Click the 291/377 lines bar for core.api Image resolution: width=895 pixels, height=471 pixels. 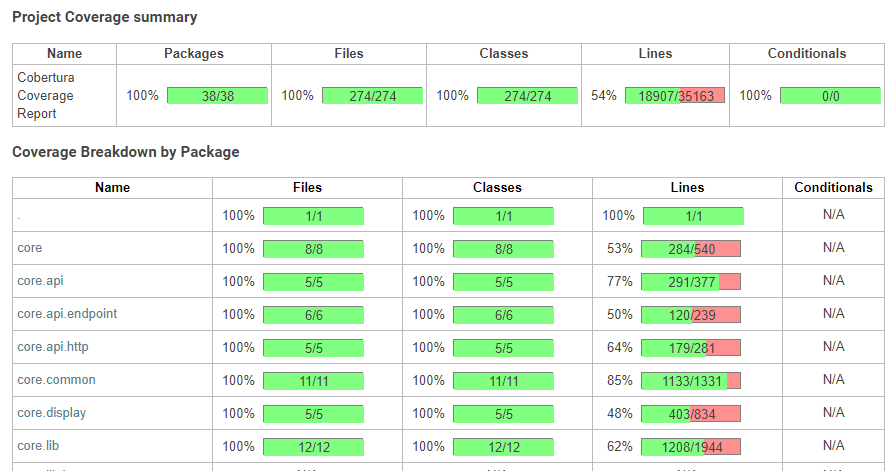coord(691,281)
